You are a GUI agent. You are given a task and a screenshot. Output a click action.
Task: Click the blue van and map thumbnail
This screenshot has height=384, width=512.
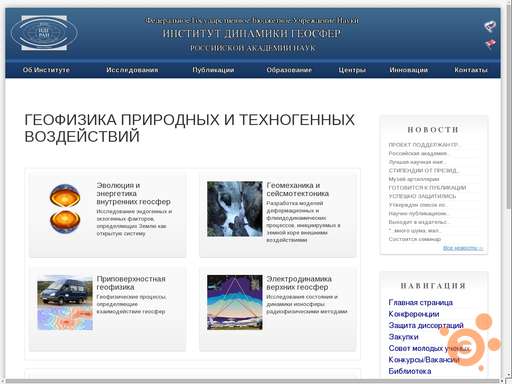coord(65,303)
